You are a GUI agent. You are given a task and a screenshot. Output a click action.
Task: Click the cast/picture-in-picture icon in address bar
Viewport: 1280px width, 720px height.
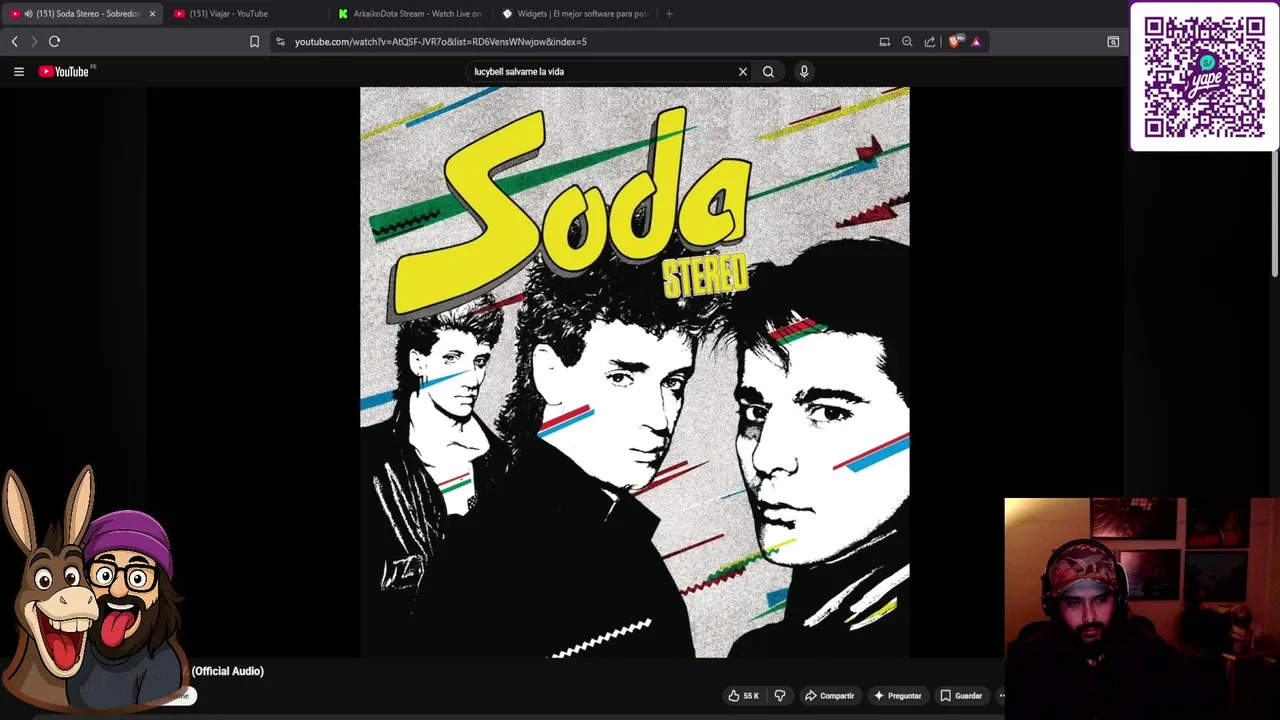tap(884, 41)
